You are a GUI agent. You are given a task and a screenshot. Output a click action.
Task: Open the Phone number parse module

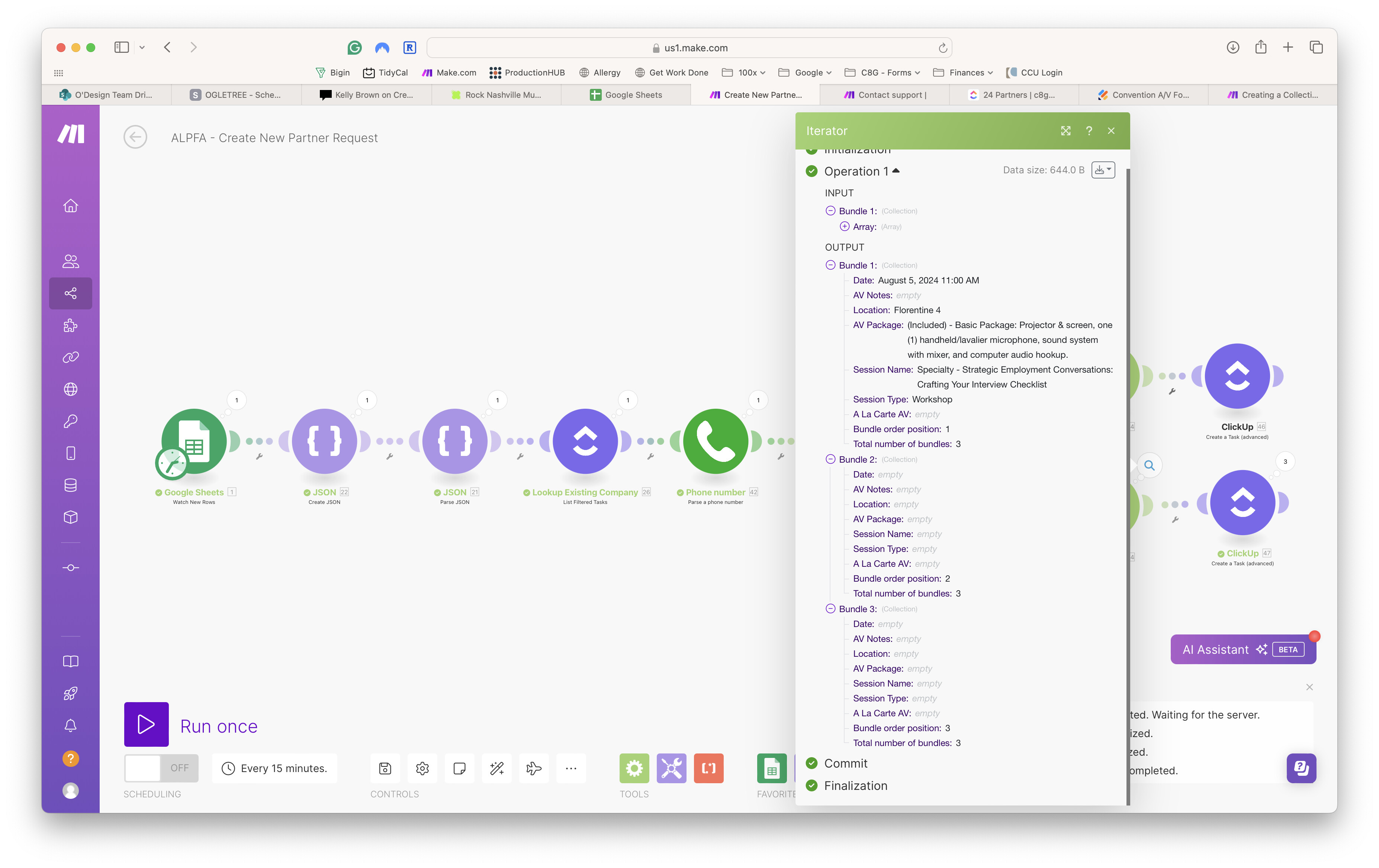coord(715,441)
